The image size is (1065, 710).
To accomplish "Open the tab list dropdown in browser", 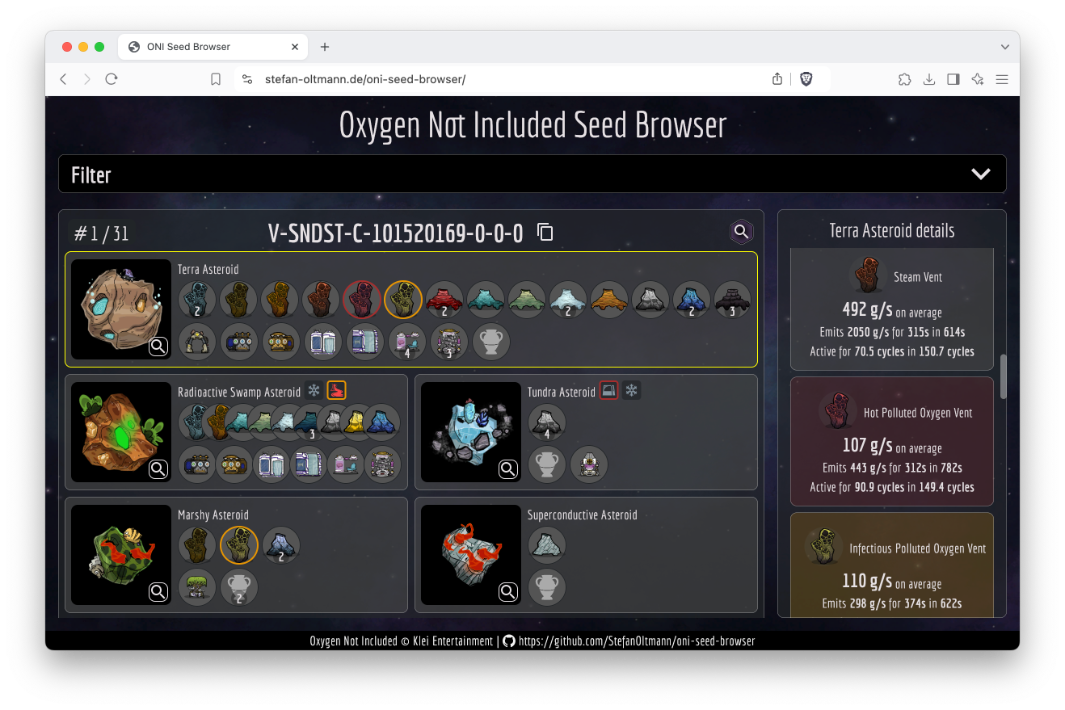I will click(x=1004, y=47).
